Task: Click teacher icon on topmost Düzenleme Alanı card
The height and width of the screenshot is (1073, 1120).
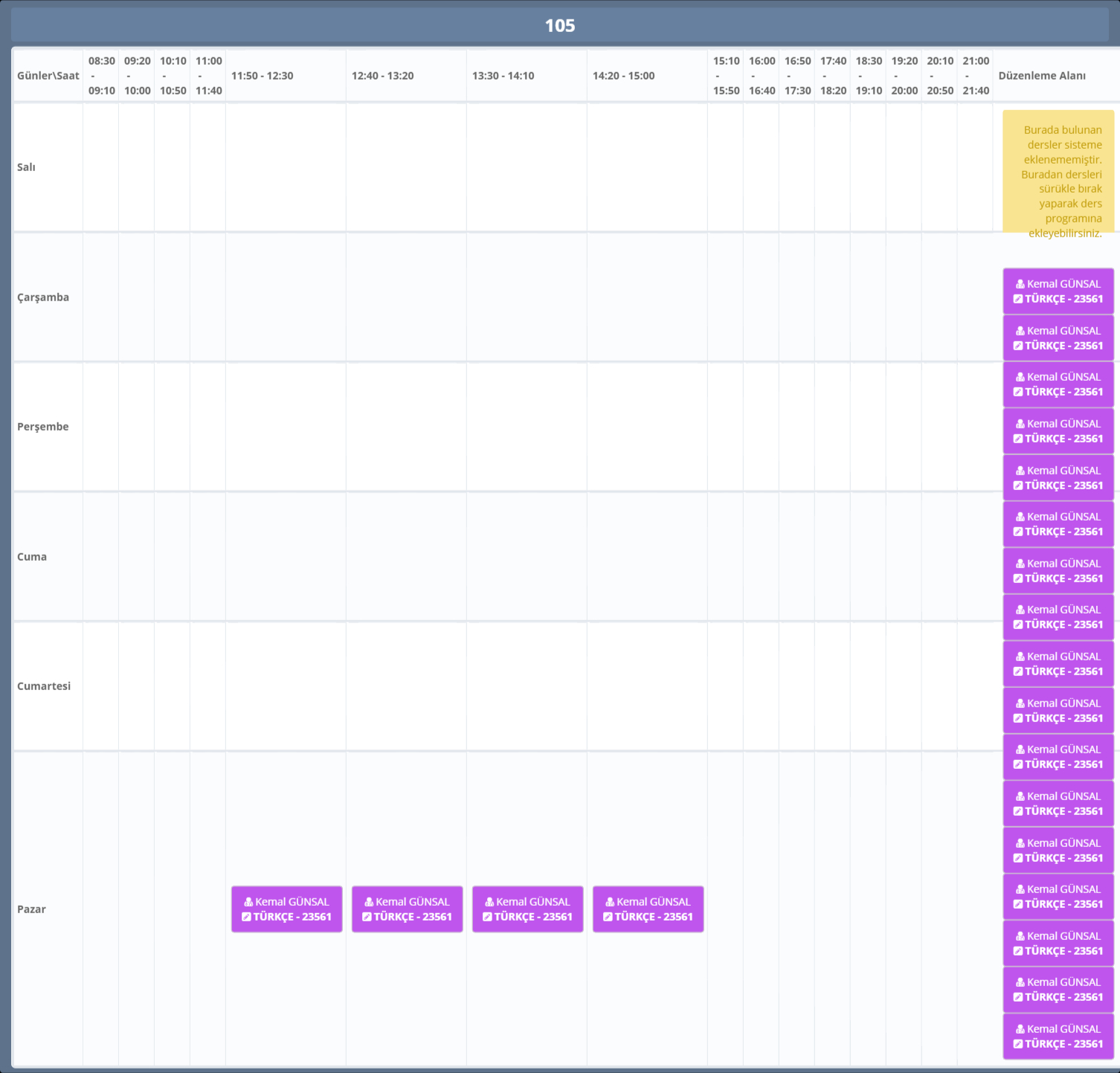Action: click(1020, 284)
